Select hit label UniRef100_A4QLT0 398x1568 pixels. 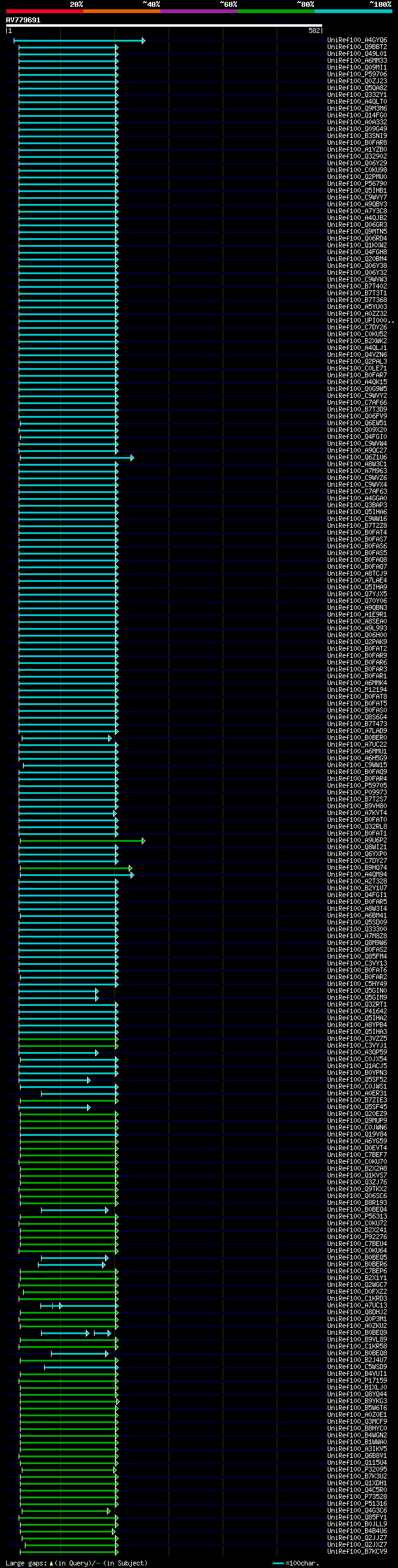click(x=357, y=102)
